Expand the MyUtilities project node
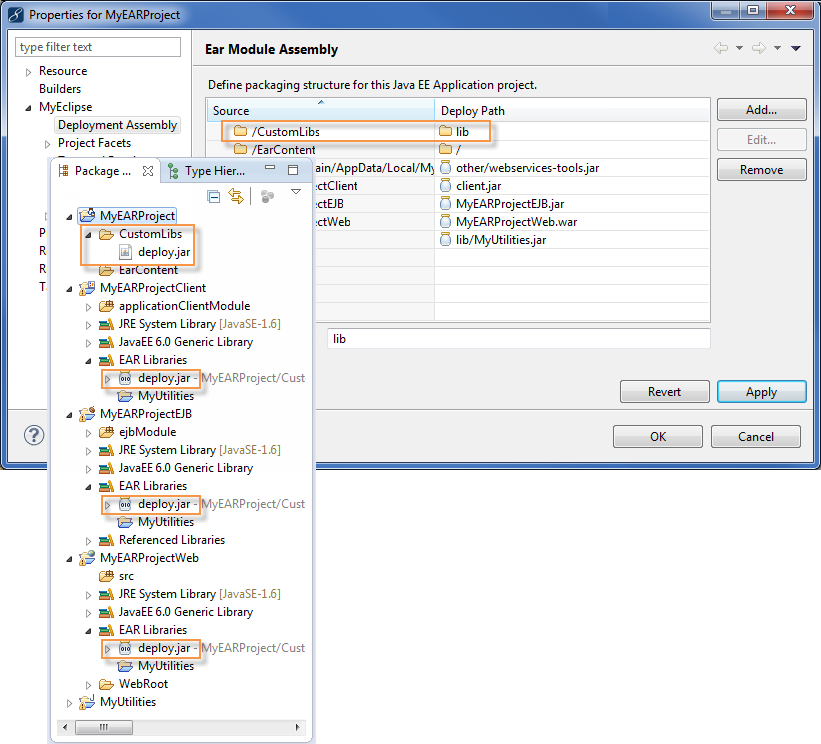 (x=70, y=702)
